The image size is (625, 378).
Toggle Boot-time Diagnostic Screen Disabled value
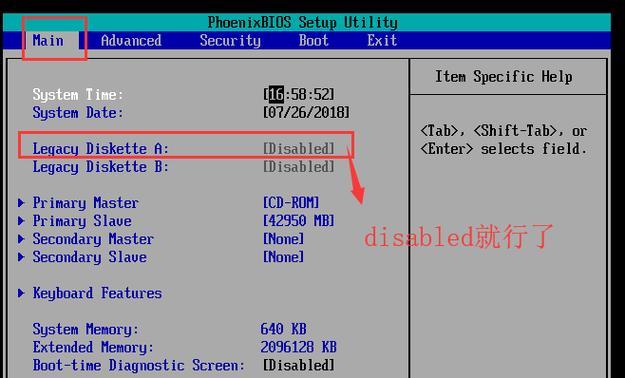299,365
